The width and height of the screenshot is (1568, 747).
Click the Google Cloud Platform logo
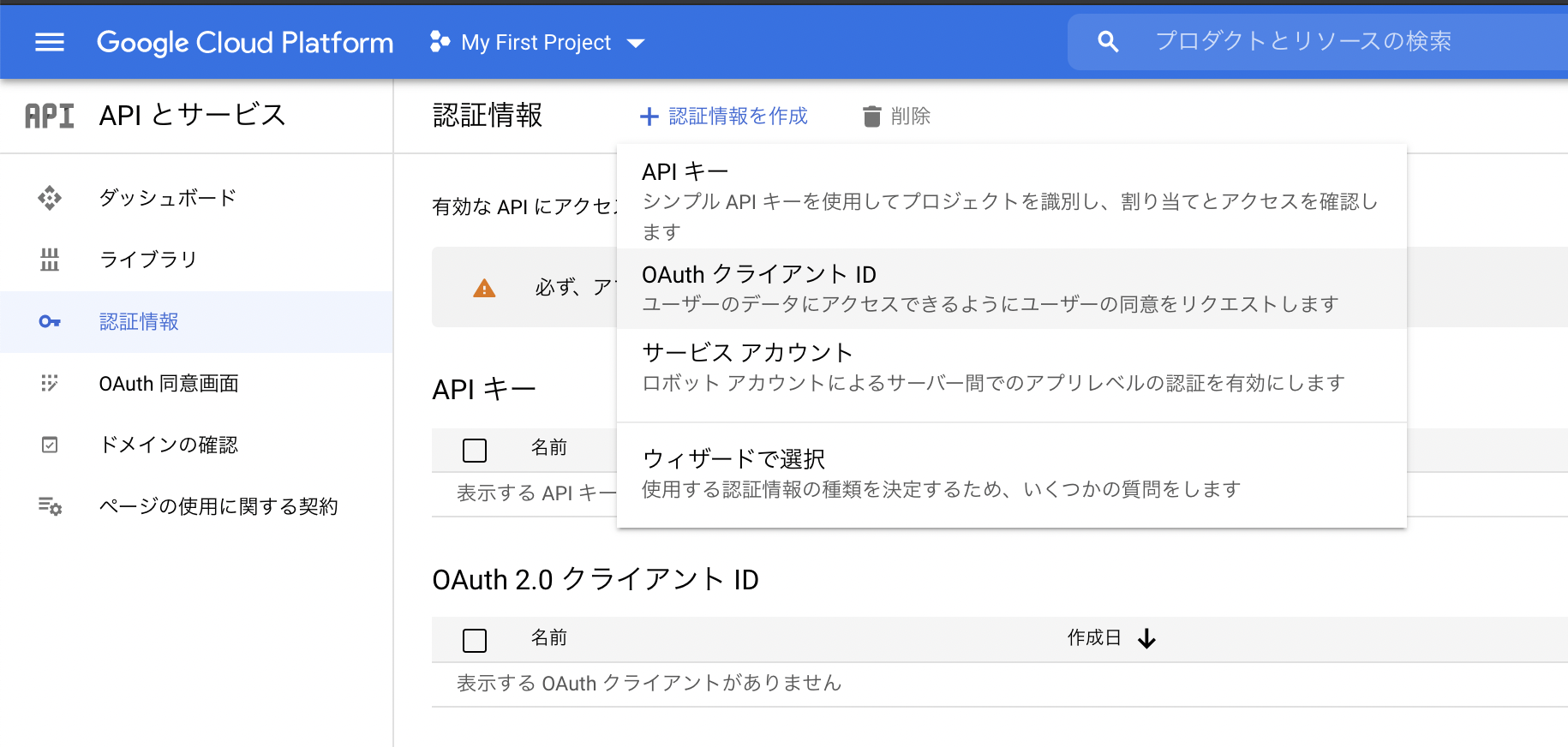(x=245, y=42)
